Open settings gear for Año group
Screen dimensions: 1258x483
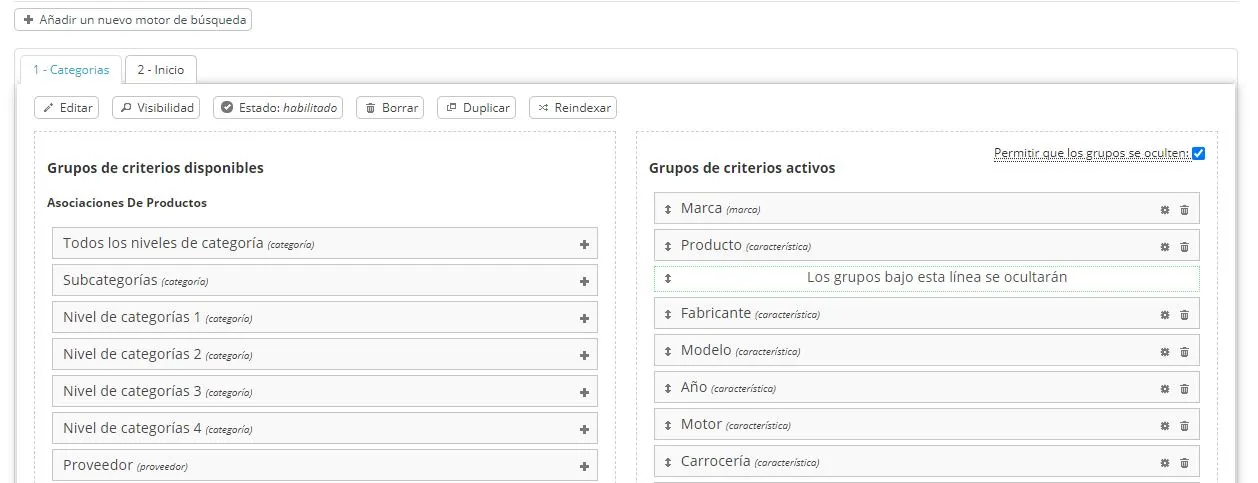[1164, 389]
